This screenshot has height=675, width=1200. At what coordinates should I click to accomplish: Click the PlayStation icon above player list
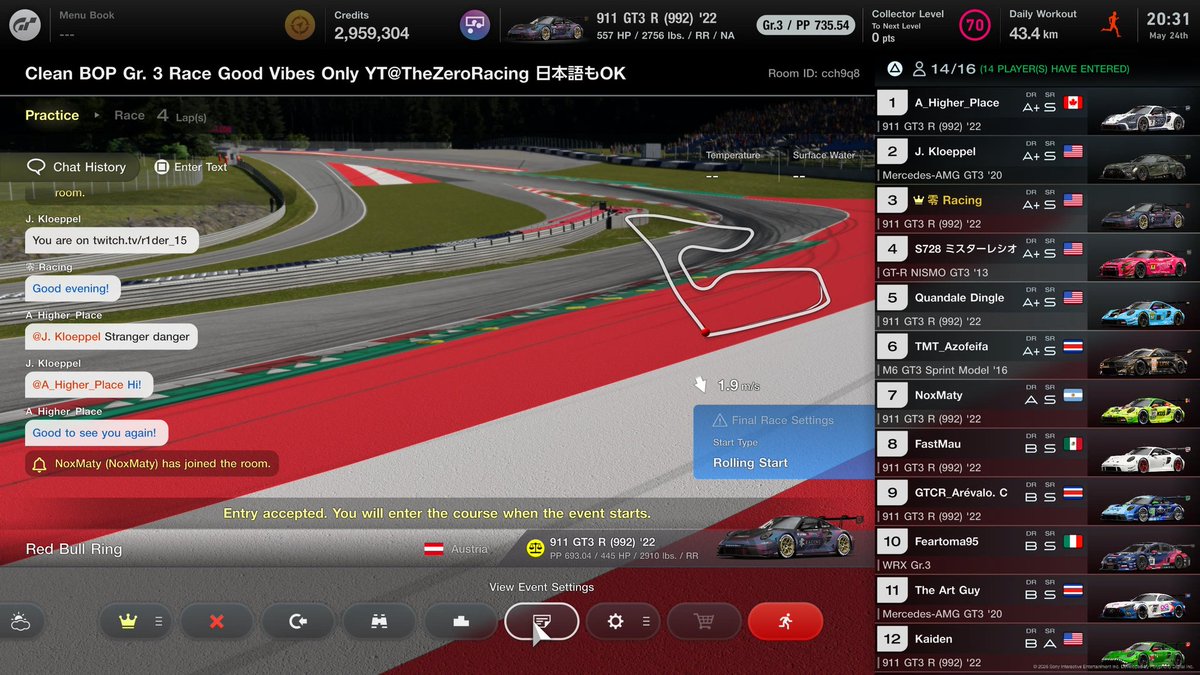(895, 69)
